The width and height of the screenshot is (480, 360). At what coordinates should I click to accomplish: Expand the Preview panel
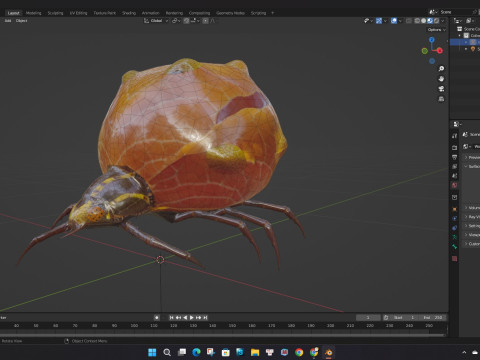[x=472, y=157]
